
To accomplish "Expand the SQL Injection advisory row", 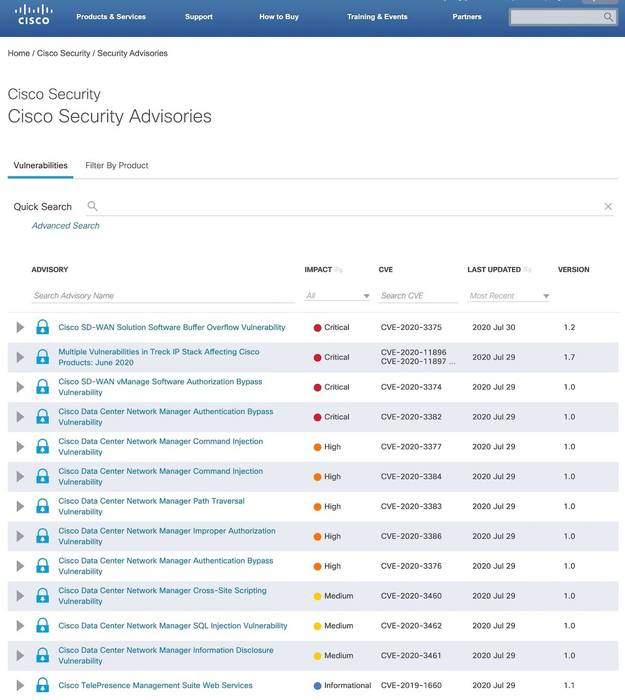I will point(20,626).
